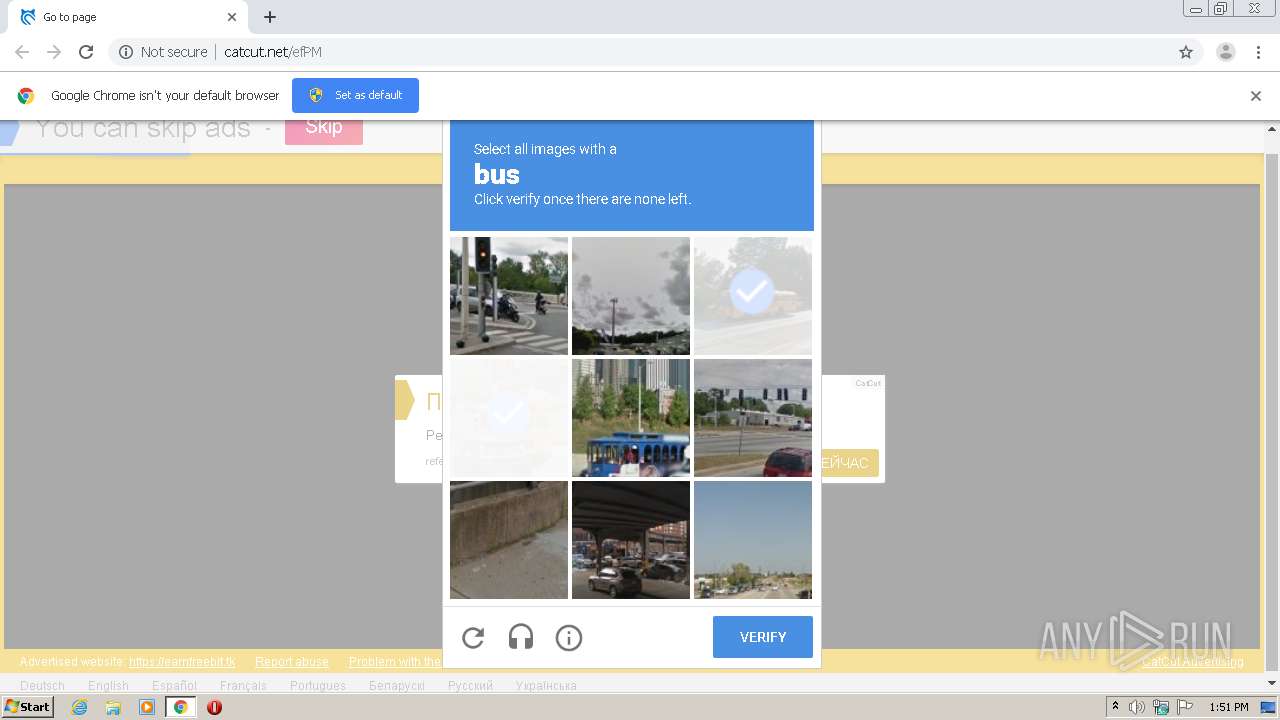Click the scrollbar down arrow

[x=1272, y=683]
